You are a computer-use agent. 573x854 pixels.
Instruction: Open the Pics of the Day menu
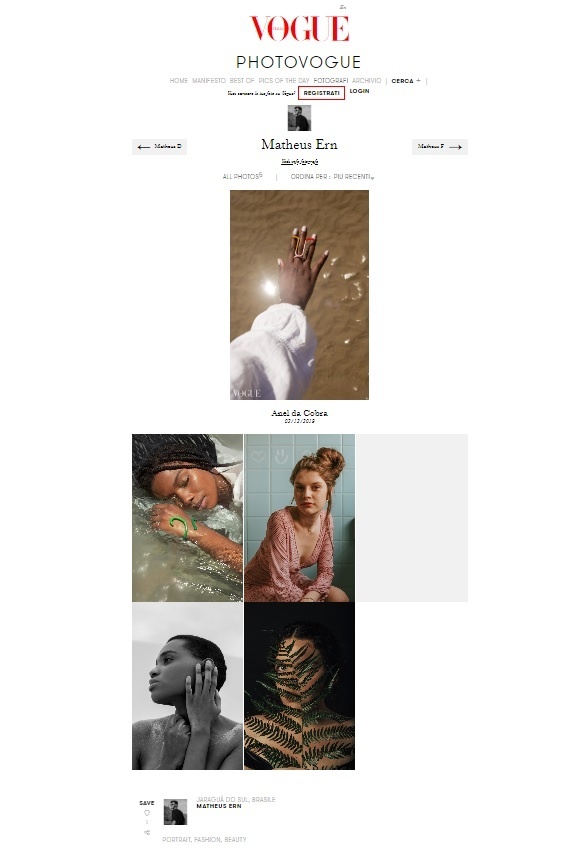[284, 81]
